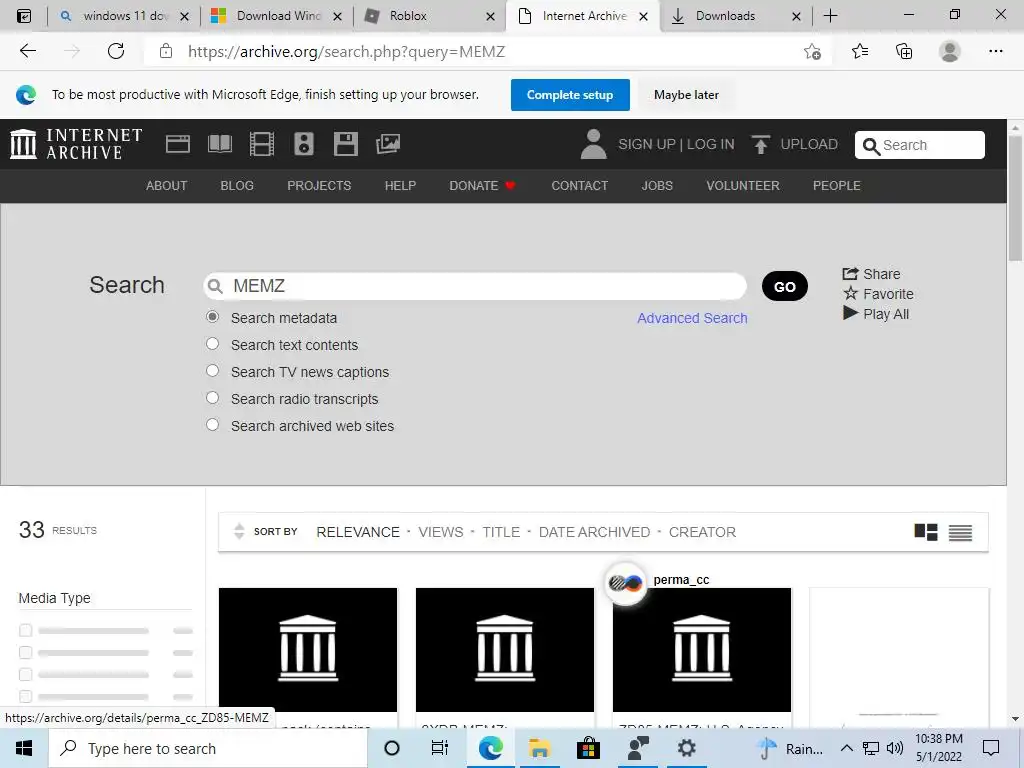Screen dimensions: 1024x768
Task: Open the HELP menu item
Action: tap(400, 185)
